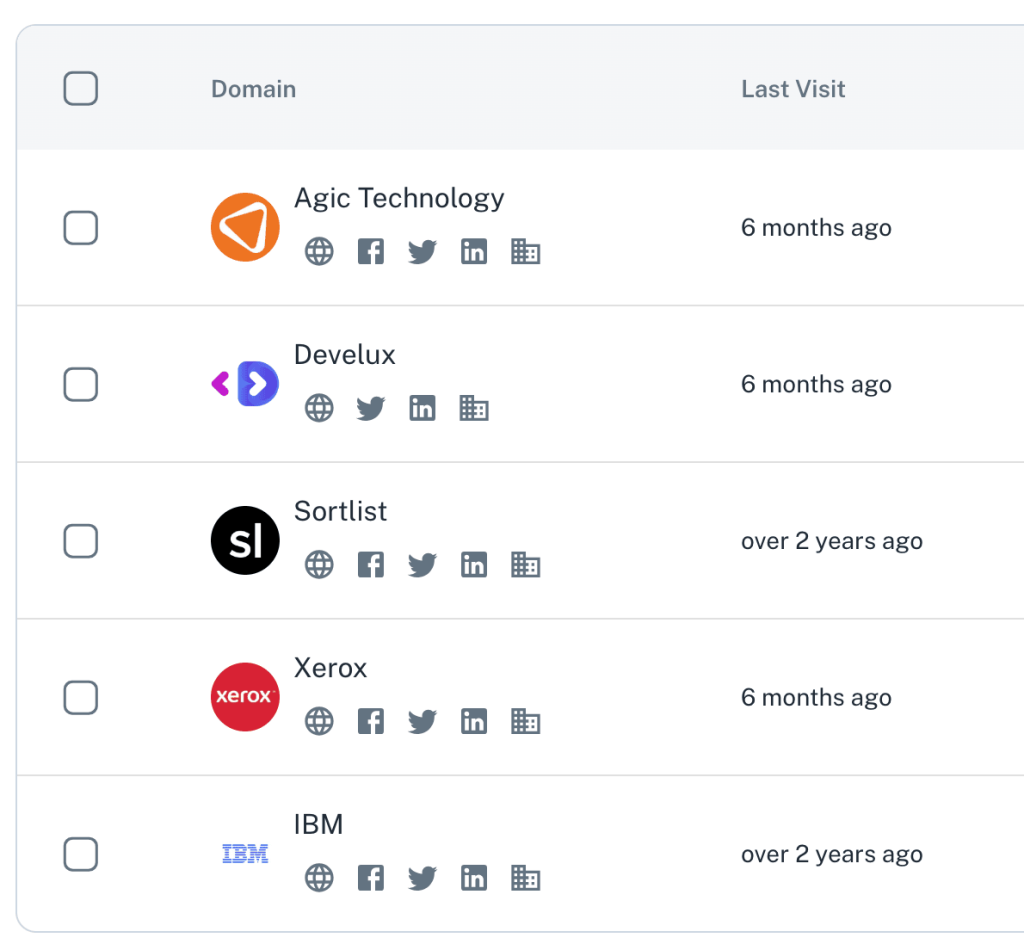Check the Agic Technology row checkbox

[x=81, y=228]
